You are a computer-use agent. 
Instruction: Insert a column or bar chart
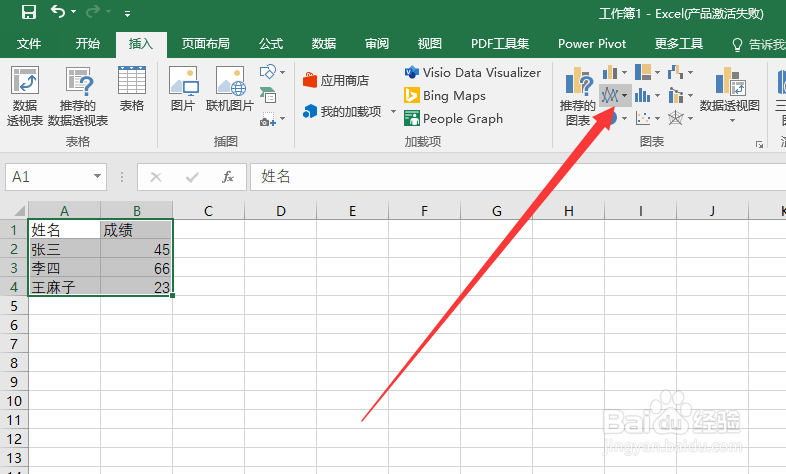coord(610,72)
